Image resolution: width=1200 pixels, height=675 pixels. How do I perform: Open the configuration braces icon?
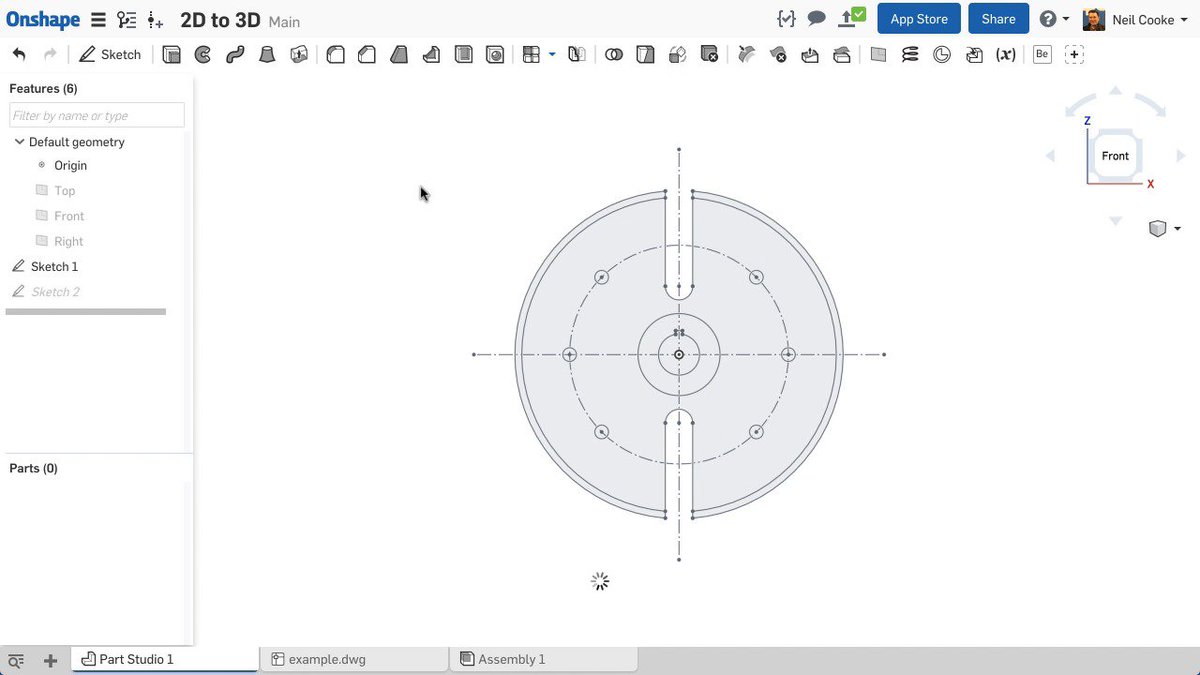pyautogui.click(x=786, y=19)
